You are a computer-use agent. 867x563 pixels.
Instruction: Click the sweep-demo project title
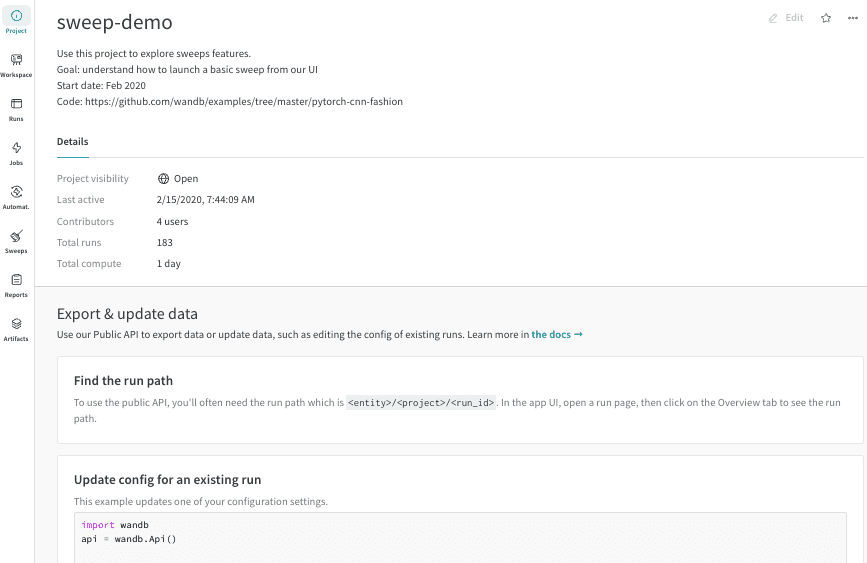[x=114, y=22]
